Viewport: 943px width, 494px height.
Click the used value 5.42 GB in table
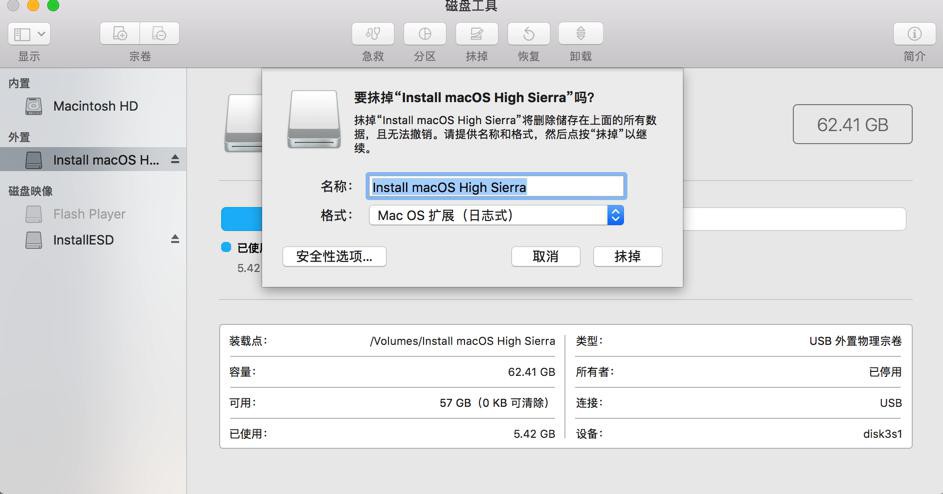pos(534,434)
